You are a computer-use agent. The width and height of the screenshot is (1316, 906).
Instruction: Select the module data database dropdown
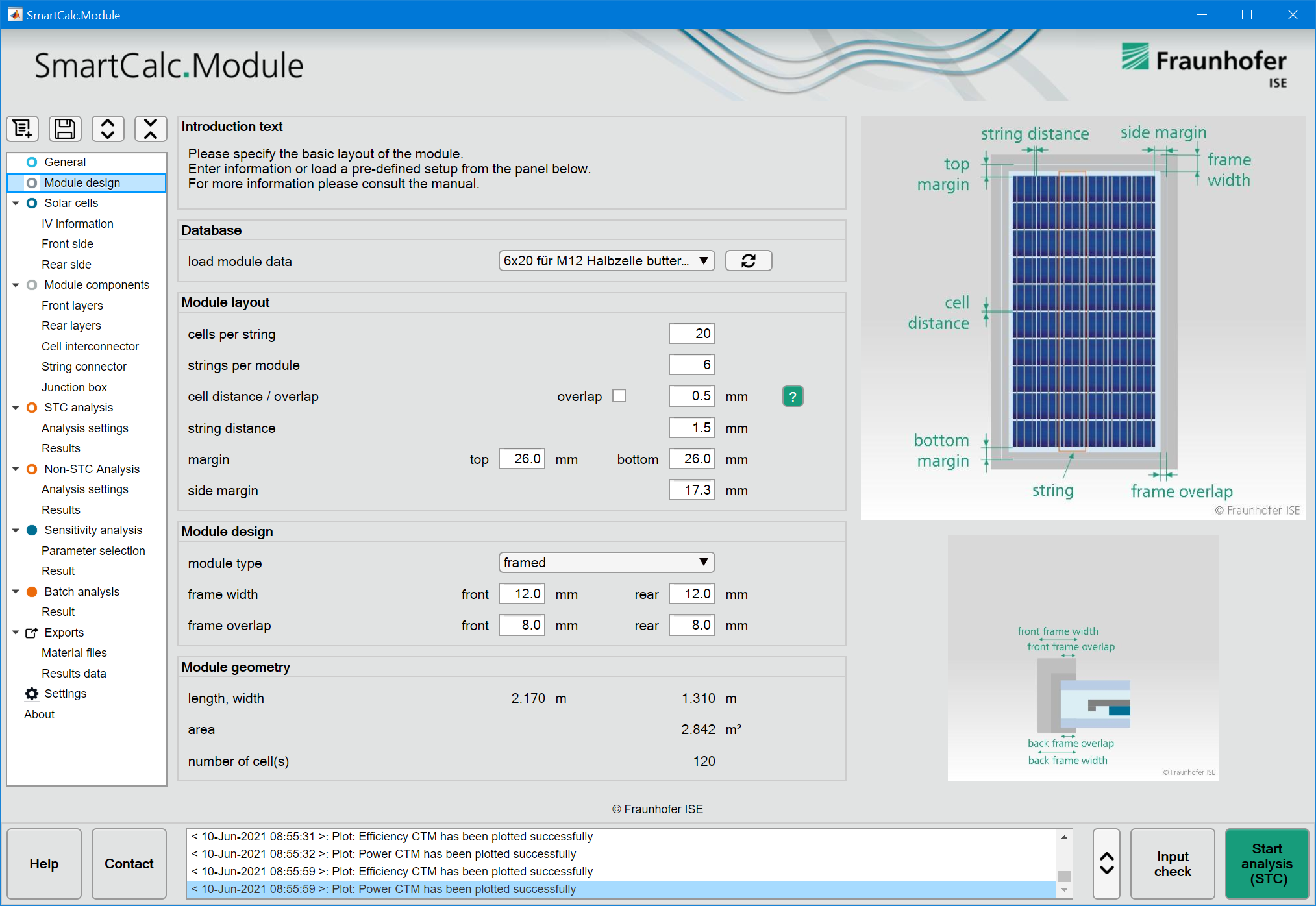coord(605,261)
